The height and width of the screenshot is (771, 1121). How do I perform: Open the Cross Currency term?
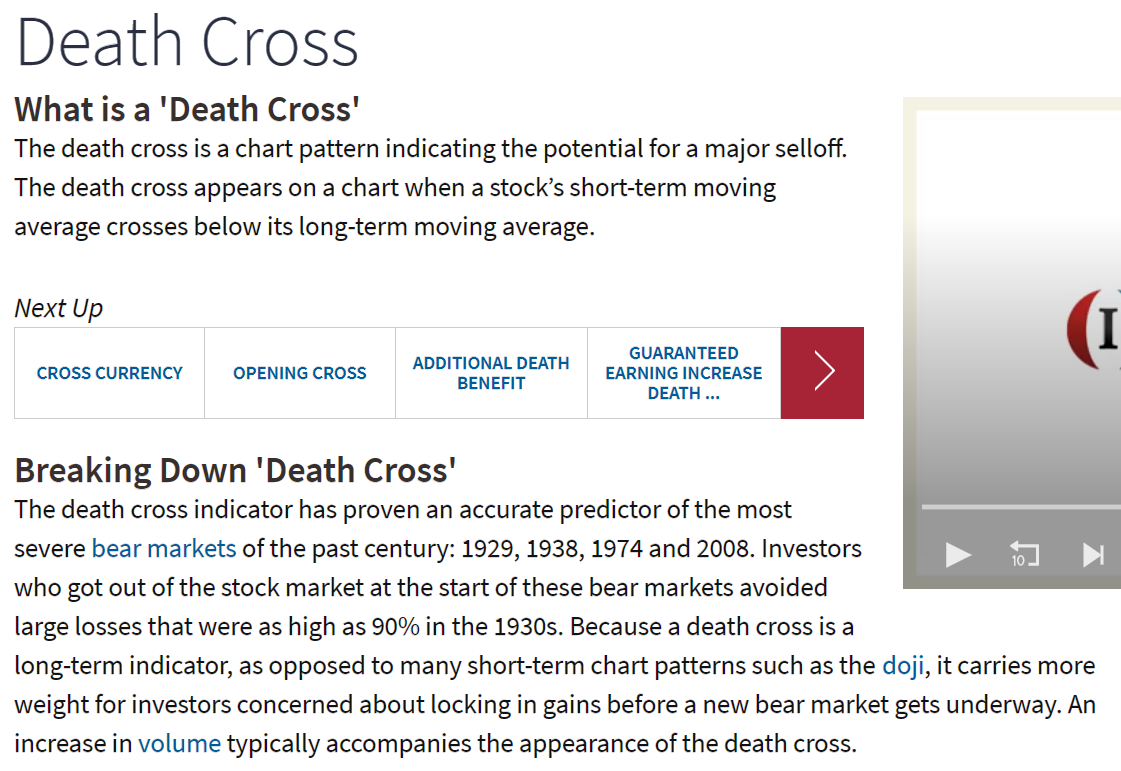click(x=110, y=373)
